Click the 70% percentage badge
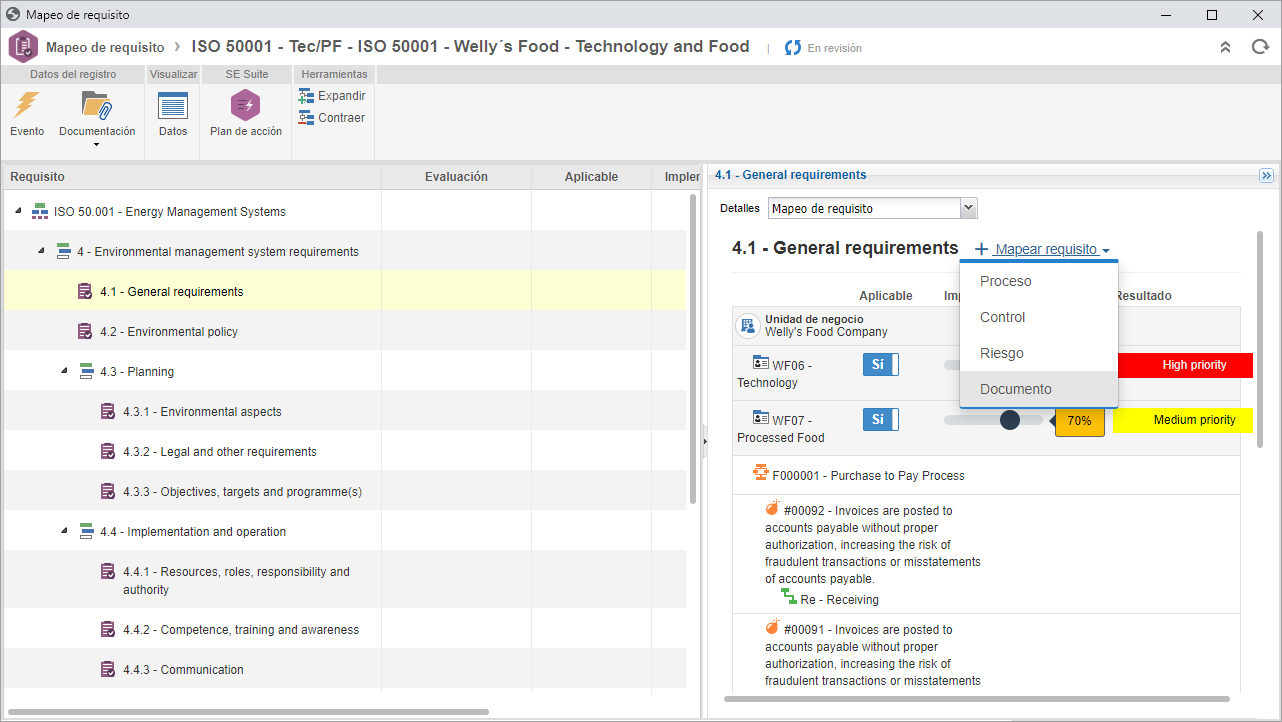This screenshot has height=722, width=1282. [1079, 421]
